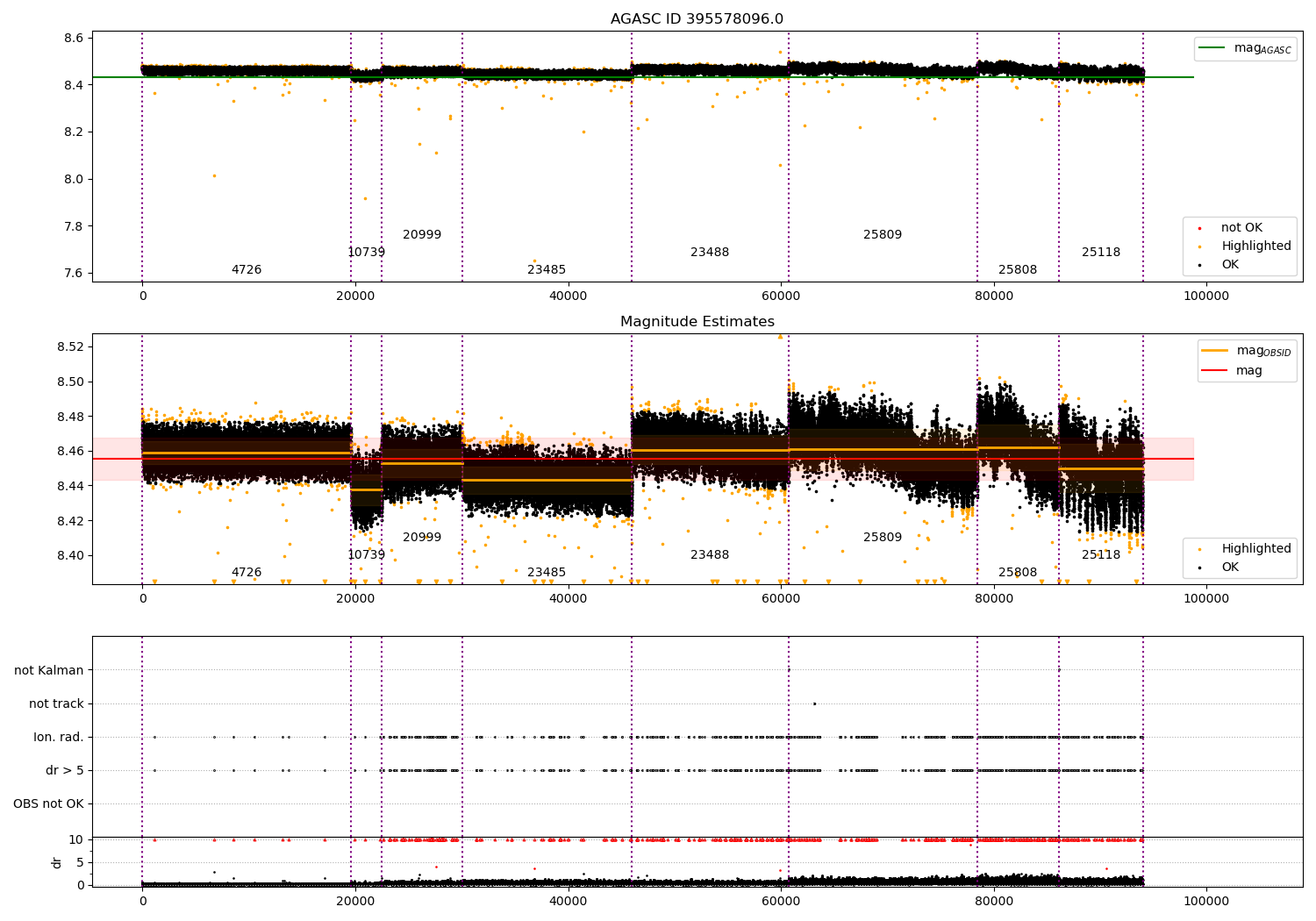Click the 40000 x-tick under the top panel

568,296
